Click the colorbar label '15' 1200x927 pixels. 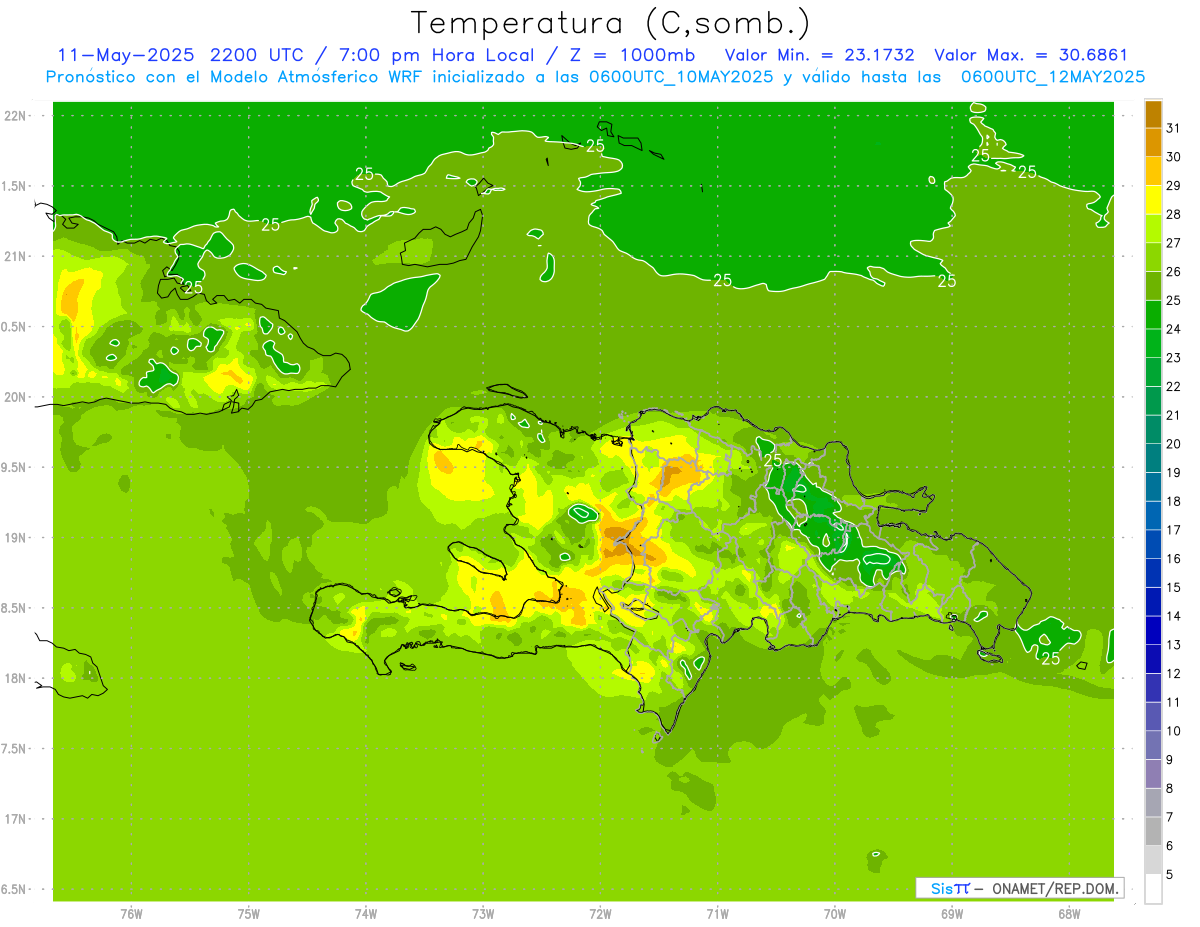(x=1174, y=587)
